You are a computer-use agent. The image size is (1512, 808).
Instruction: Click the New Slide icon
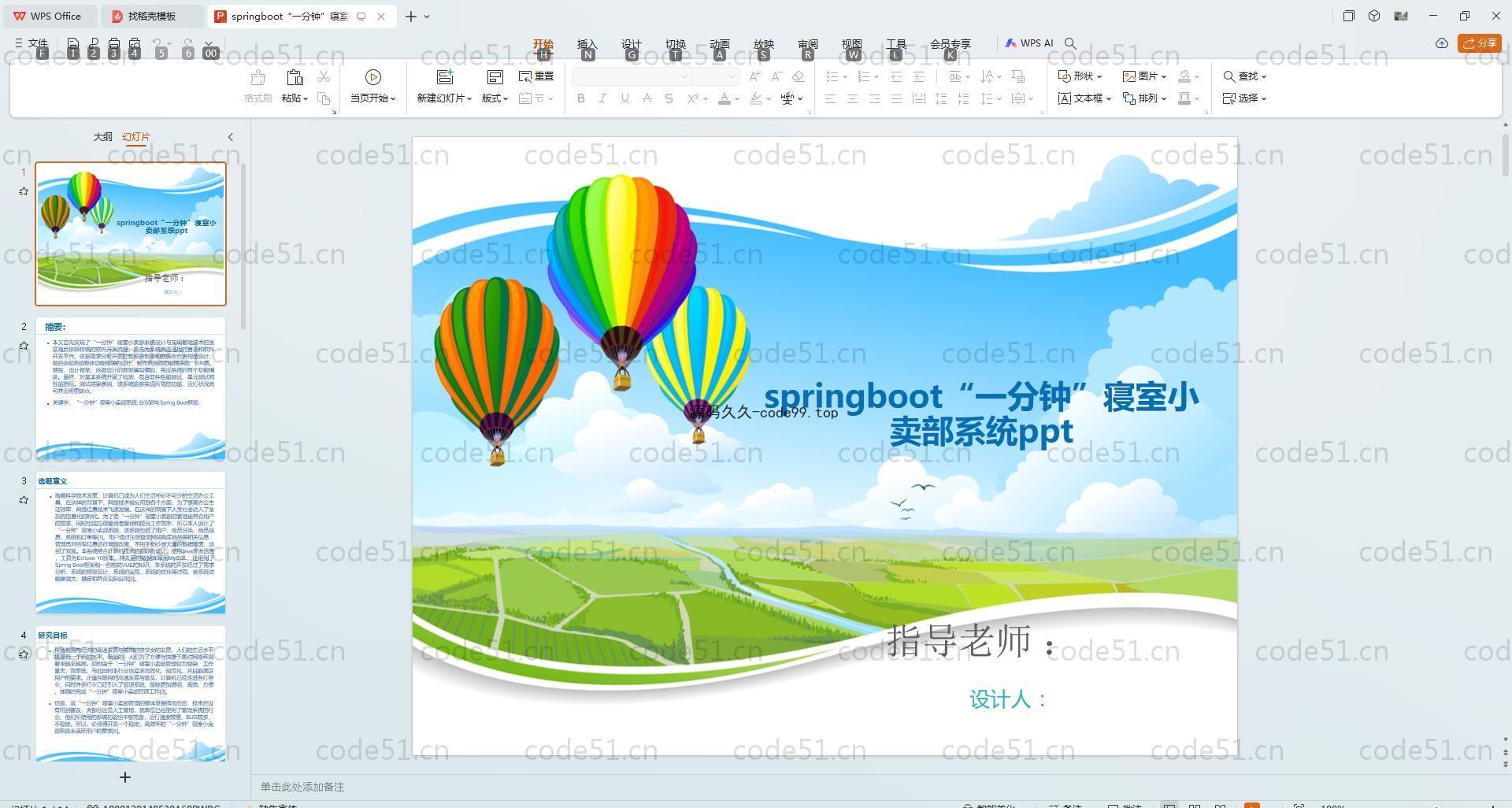(445, 77)
